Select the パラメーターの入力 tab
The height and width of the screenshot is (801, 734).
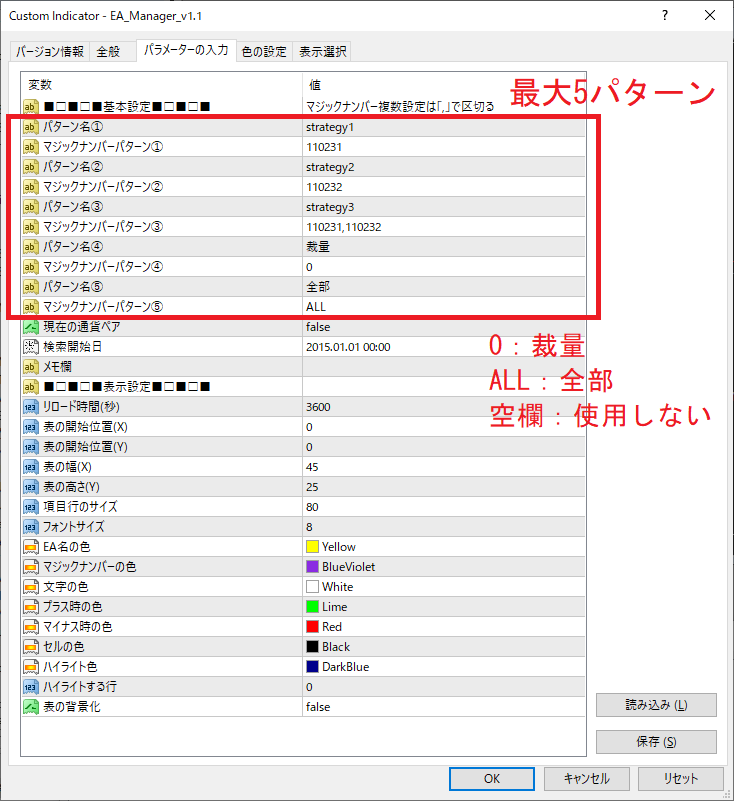tap(186, 50)
